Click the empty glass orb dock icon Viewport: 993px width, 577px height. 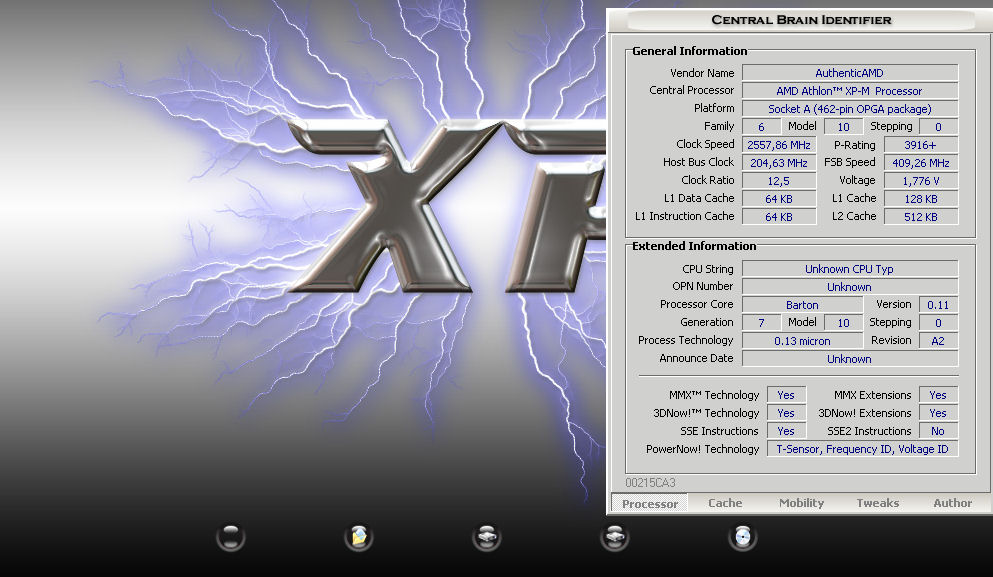click(x=231, y=538)
